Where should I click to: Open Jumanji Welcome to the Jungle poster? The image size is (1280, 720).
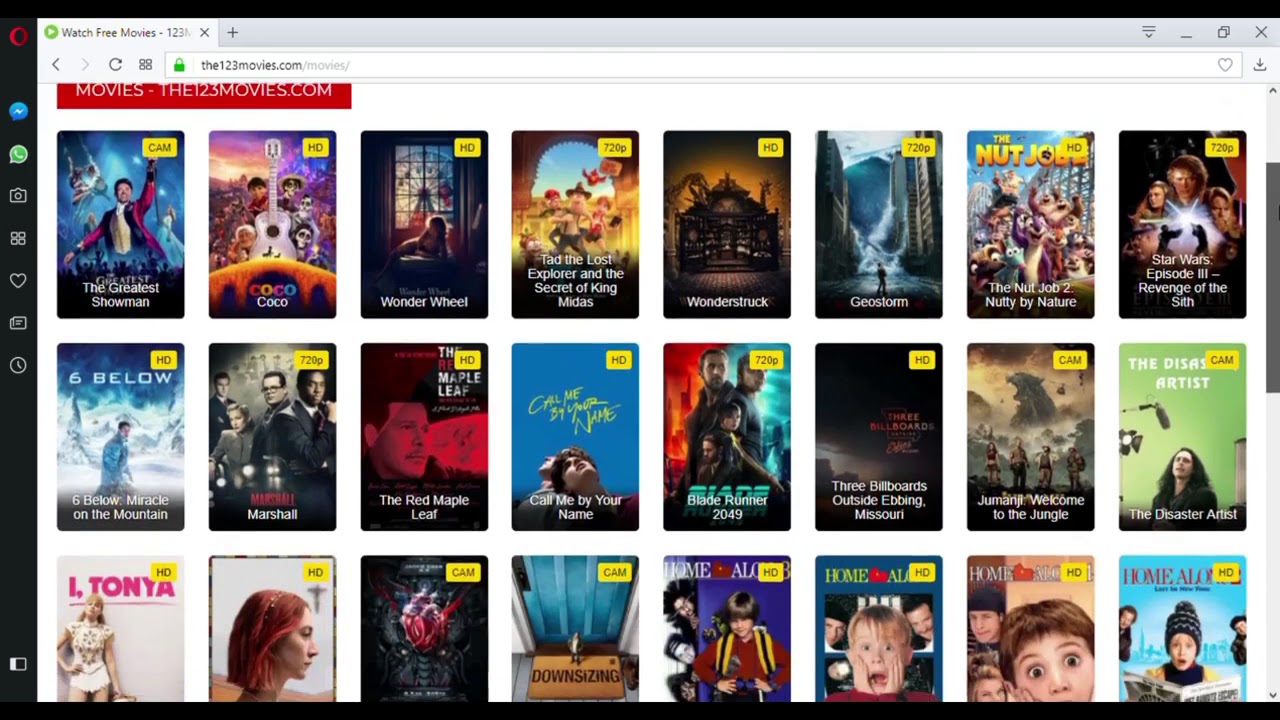1031,437
